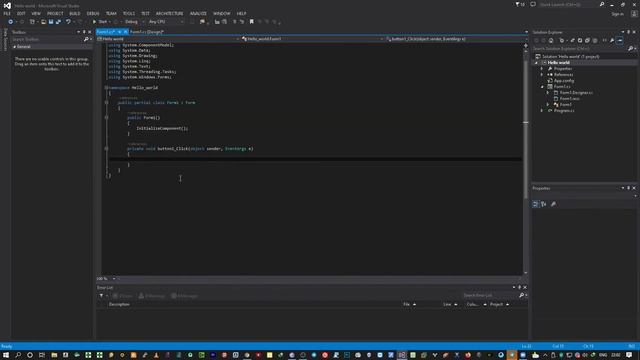Collapse the Form1.cs node
Viewport: 640px width, 360px height.
click(x=542, y=87)
